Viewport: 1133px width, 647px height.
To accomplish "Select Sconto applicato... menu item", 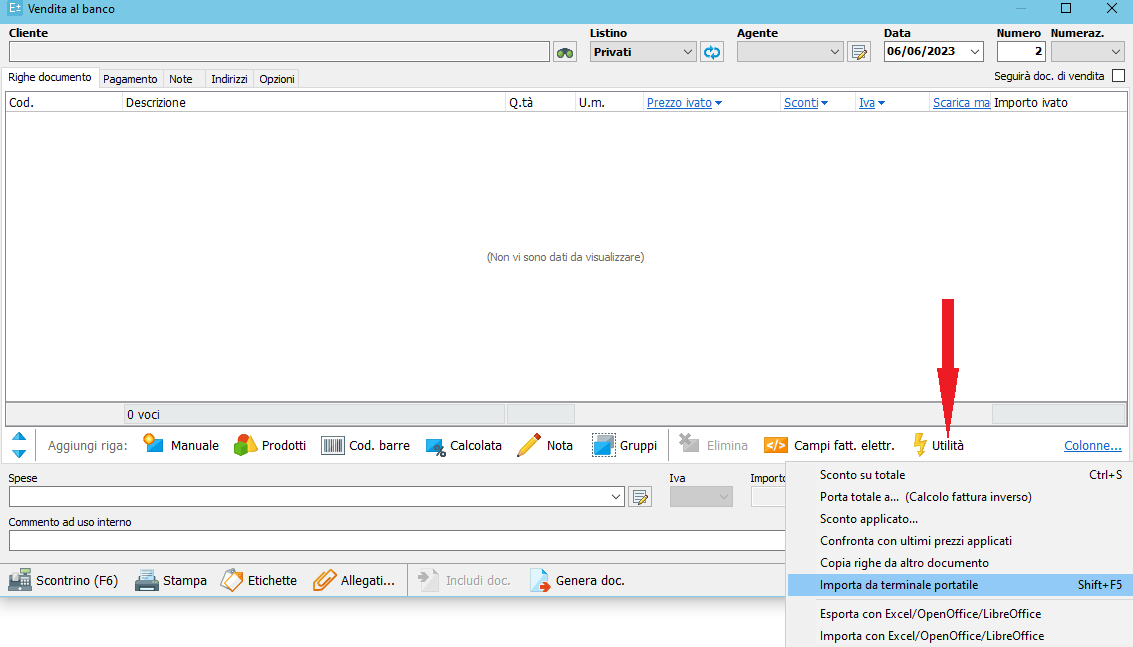I will [959, 519].
